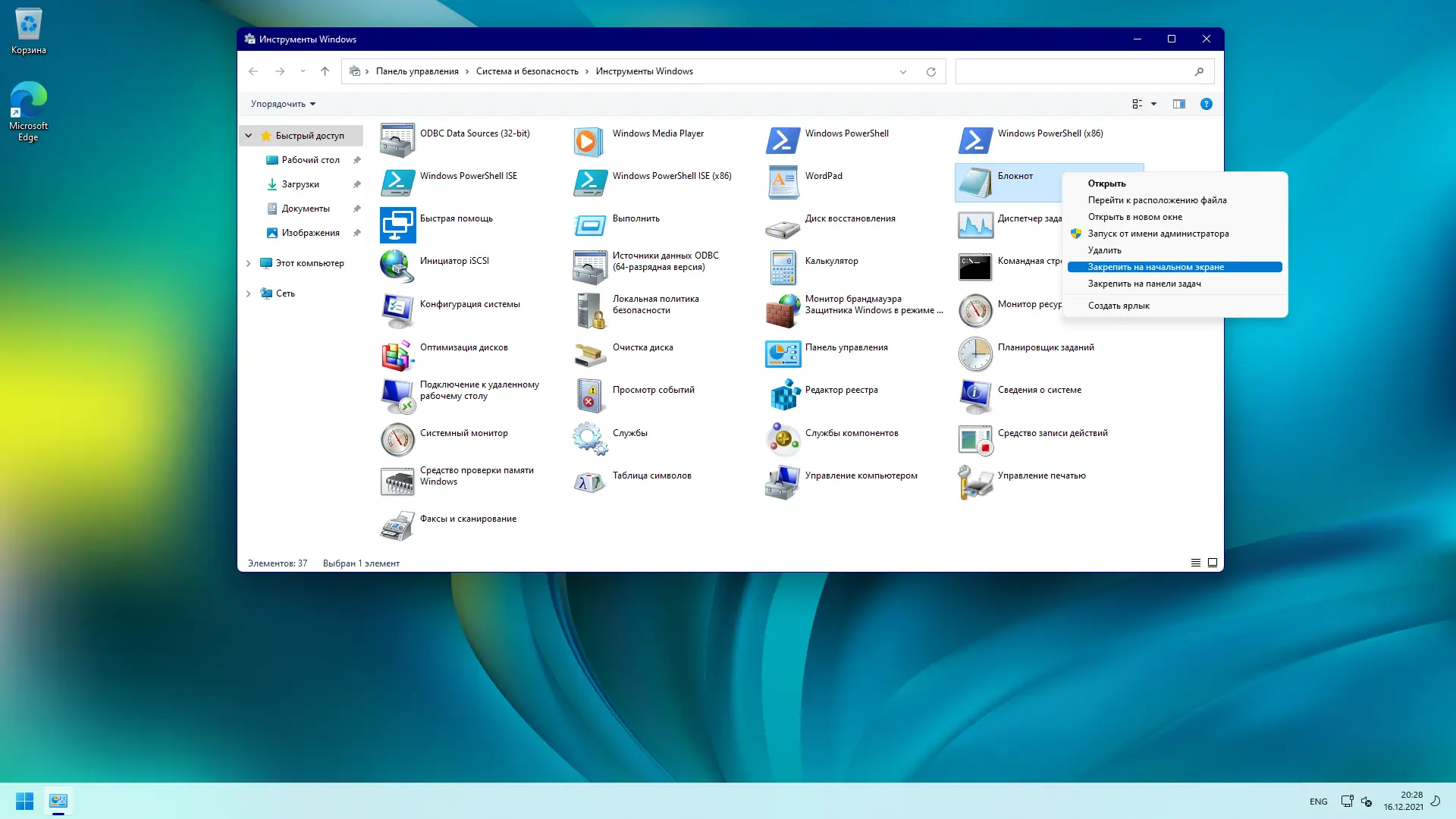Image resolution: width=1456 pixels, height=819 pixels.
Task: Toggle the preview pane button
Action: point(1178,104)
